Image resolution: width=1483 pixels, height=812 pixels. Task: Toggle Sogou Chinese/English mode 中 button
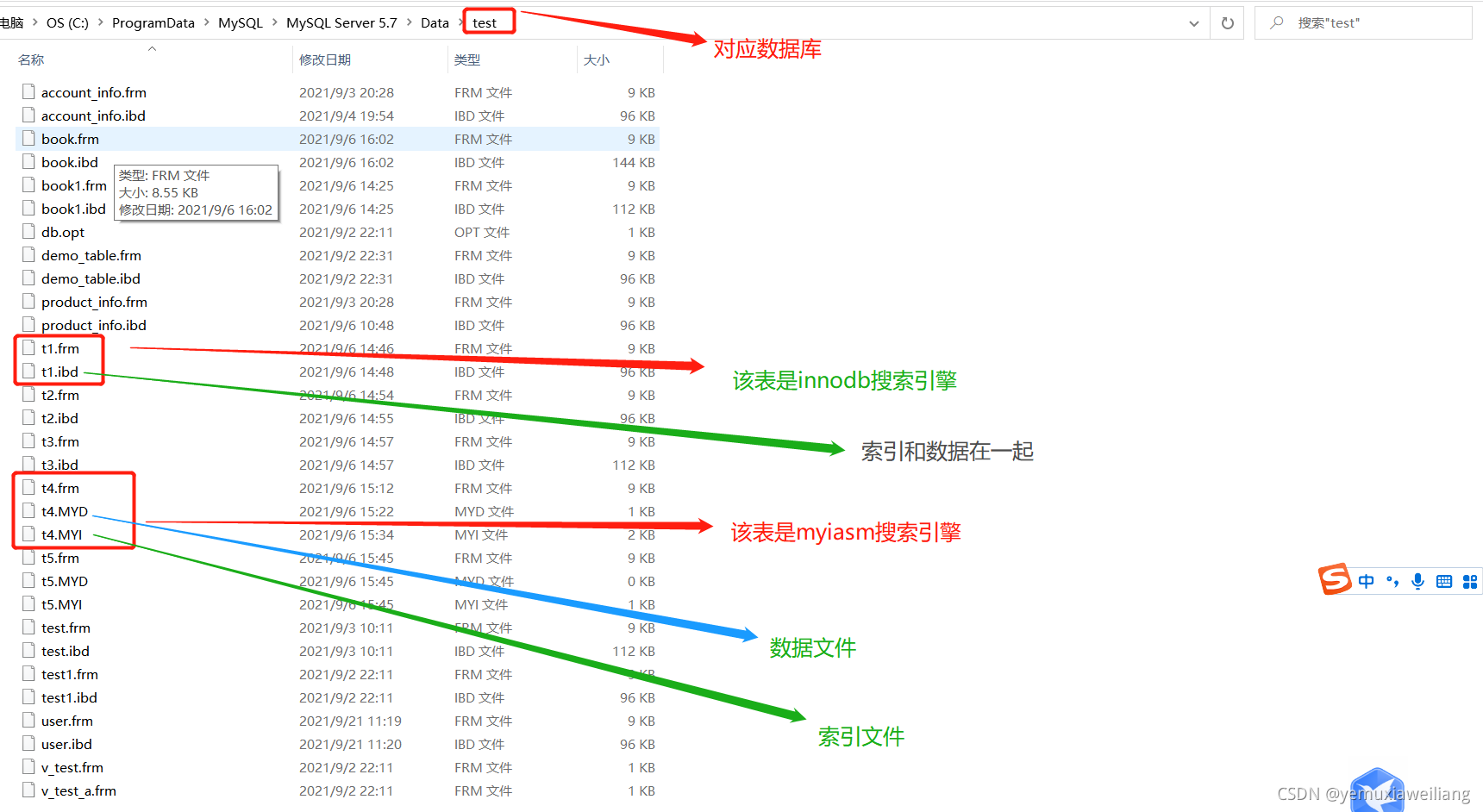pos(1367,582)
